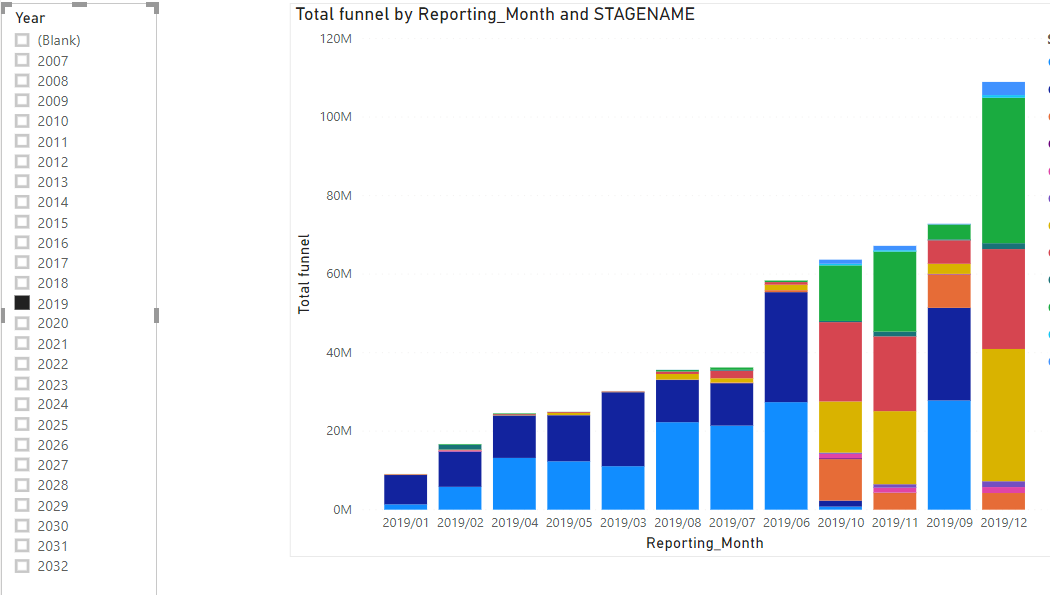Select the red segment of 2019/12 bar
The height and width of the screenshot is (595, 1050).
(x=1003, y=299)
